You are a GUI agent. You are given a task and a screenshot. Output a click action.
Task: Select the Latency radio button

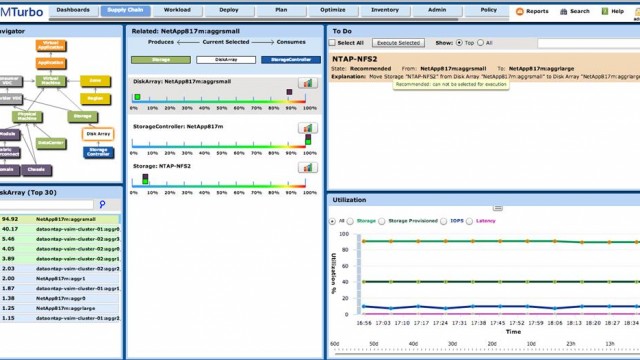point(469,221)
